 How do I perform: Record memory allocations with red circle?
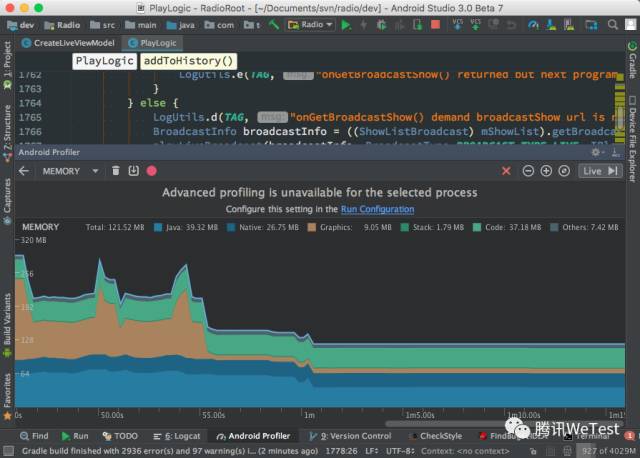pos(151,171)
